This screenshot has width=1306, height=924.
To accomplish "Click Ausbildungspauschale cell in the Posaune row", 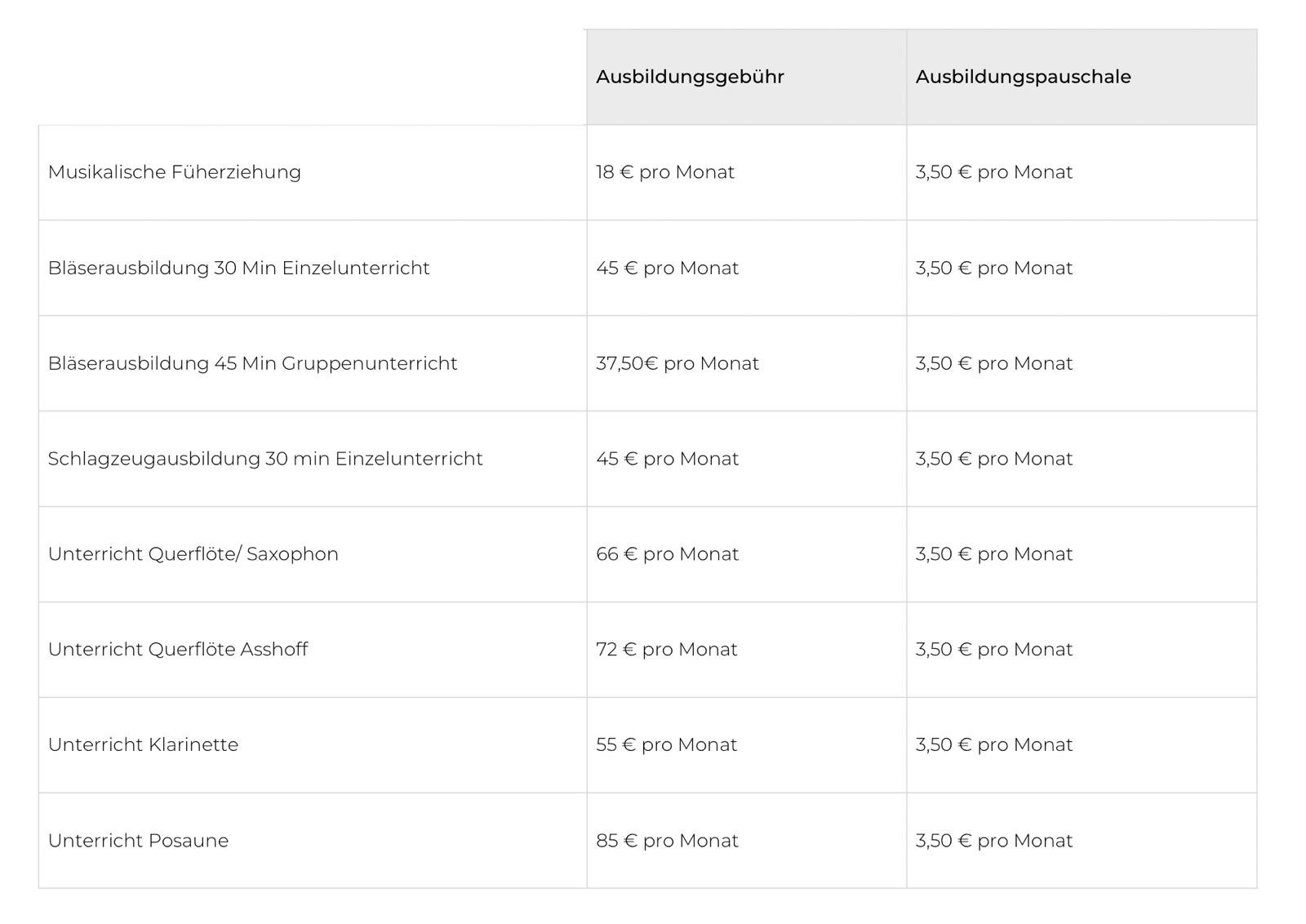I will 1082,841.
